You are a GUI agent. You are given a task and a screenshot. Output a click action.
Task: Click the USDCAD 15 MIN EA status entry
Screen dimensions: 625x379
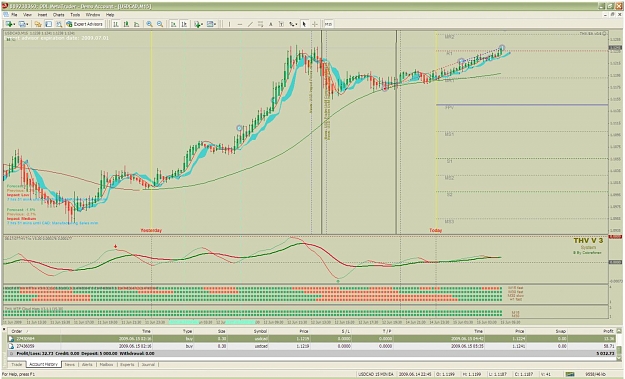tap(375, 374)
